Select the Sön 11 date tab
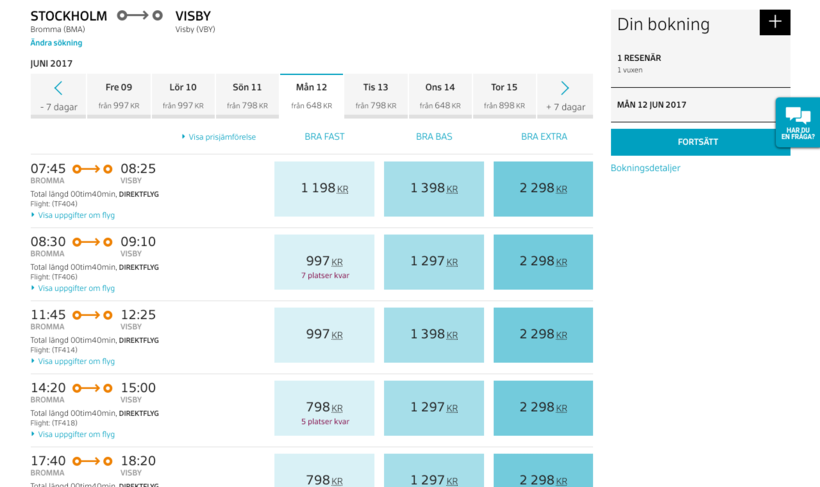820x487 pixels. pyautogui.click(x=247, y=96)
